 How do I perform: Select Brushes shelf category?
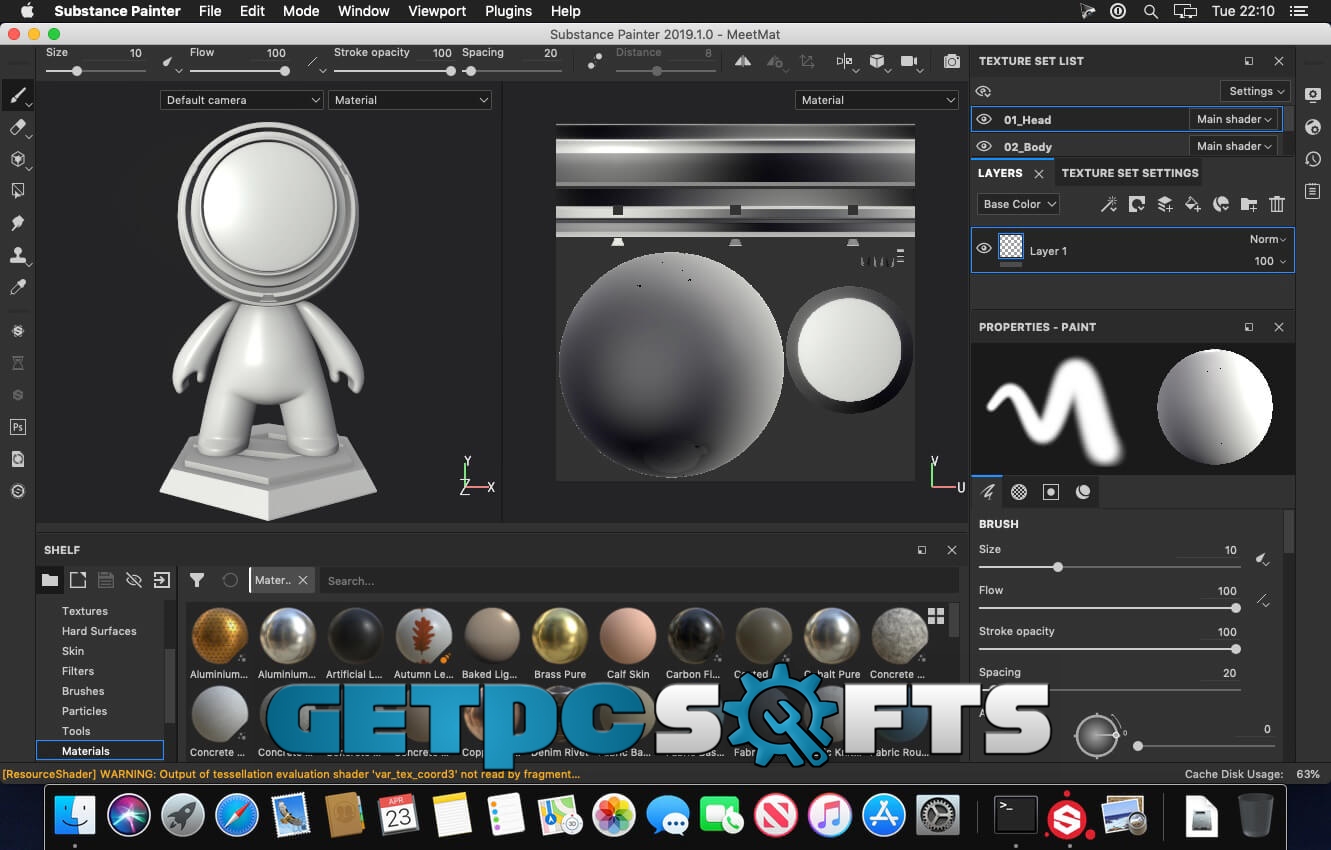tap(83, 691)
